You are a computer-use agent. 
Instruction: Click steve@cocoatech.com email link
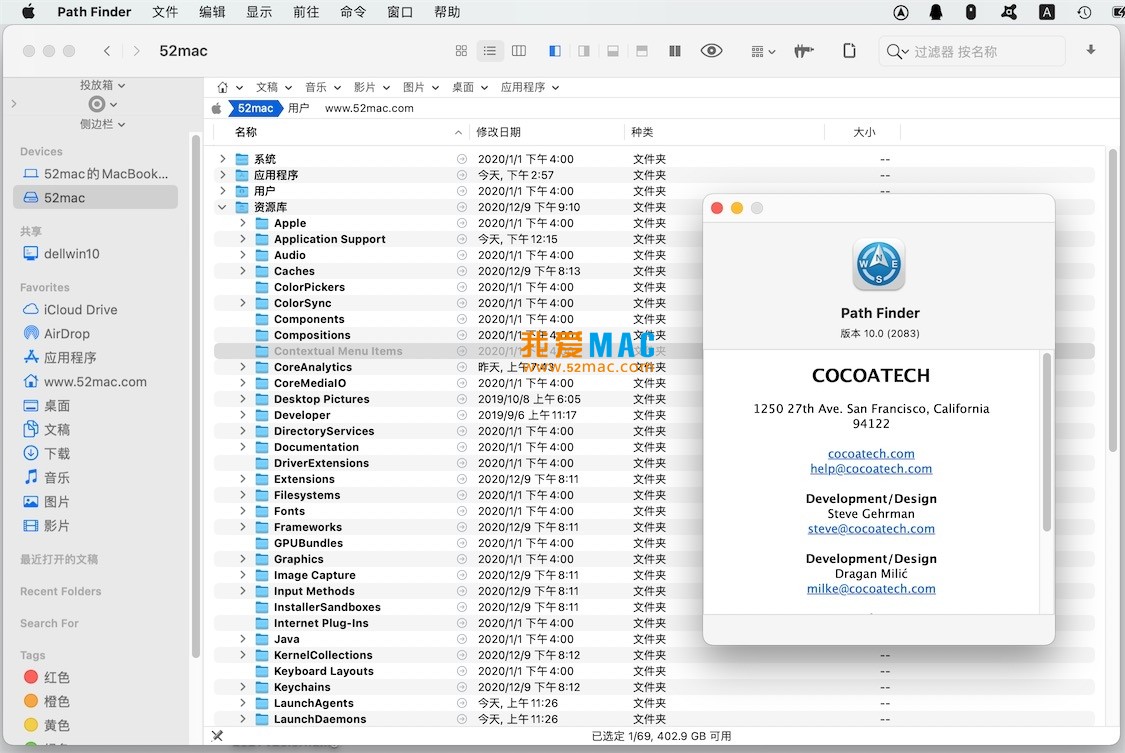tap(871, 529)
